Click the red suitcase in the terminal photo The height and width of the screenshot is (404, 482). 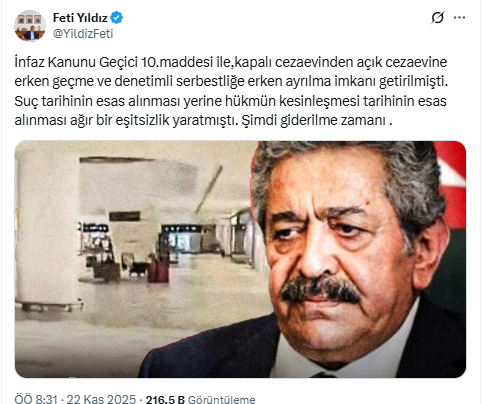pyautogui.click(x=159, y=270)
